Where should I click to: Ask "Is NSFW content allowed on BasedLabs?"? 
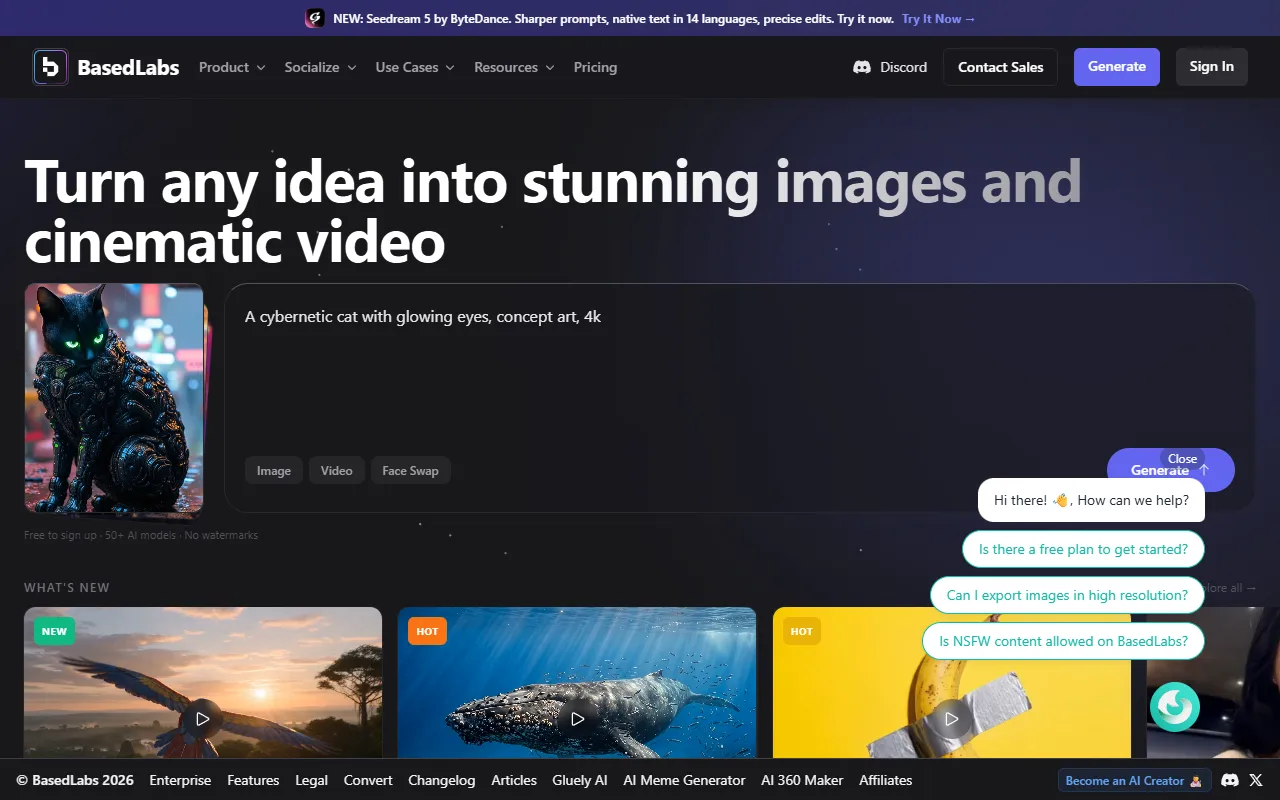point(1063,641)
